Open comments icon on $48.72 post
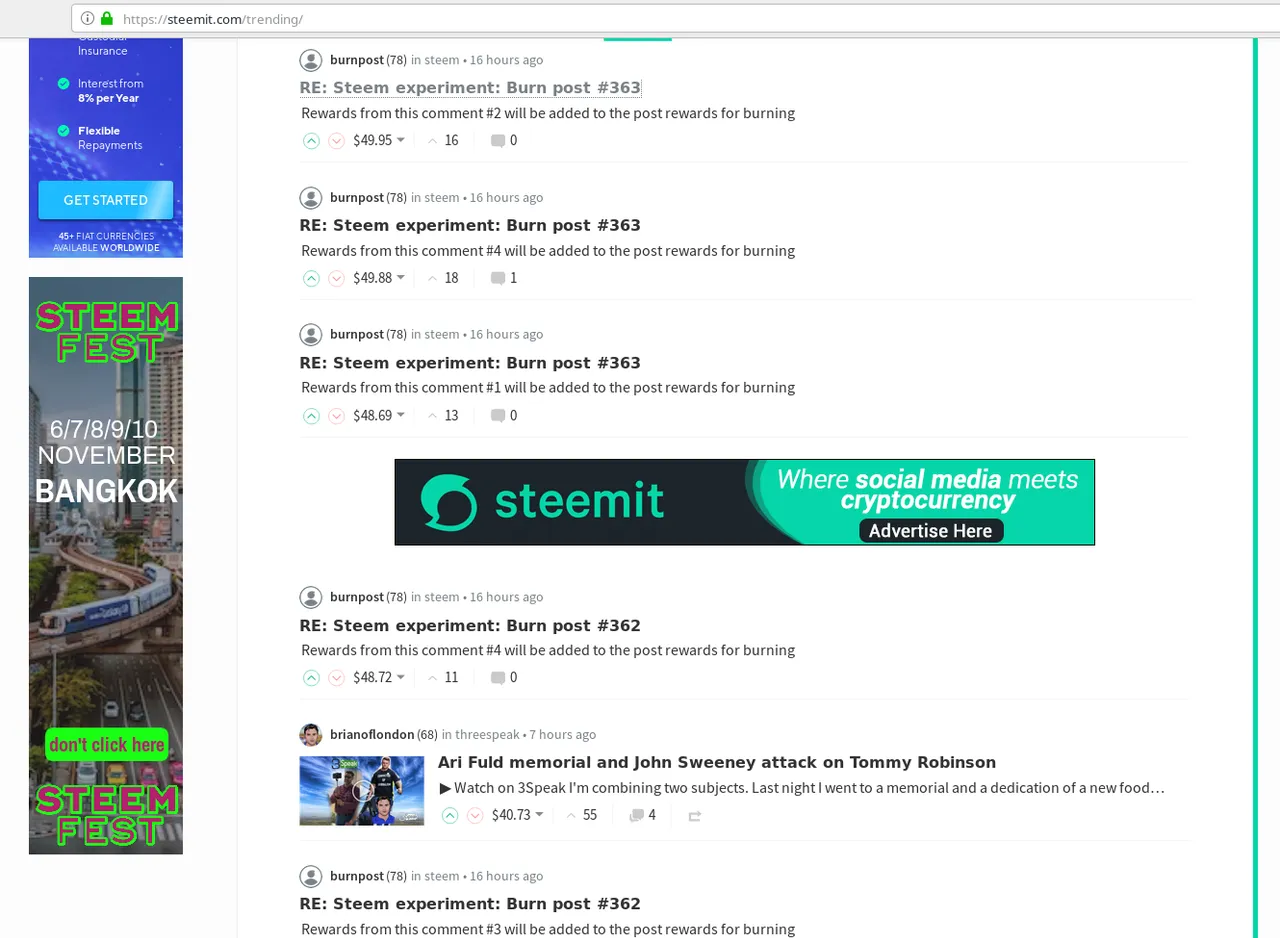Image resolution: width=1280 pixels, height=938 pixels. click(497, 678)
